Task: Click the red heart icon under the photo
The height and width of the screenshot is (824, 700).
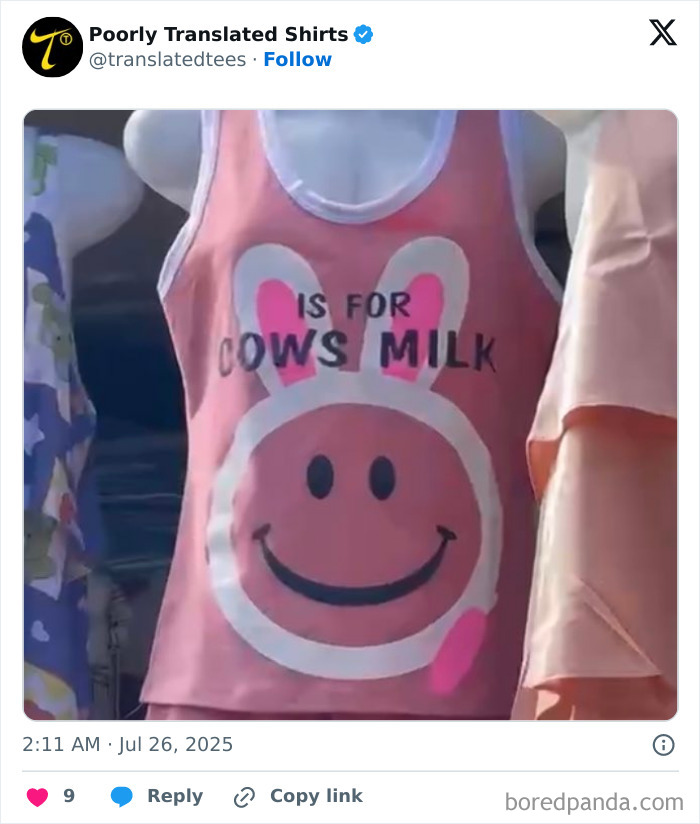Action: click(x=37, y=796)
